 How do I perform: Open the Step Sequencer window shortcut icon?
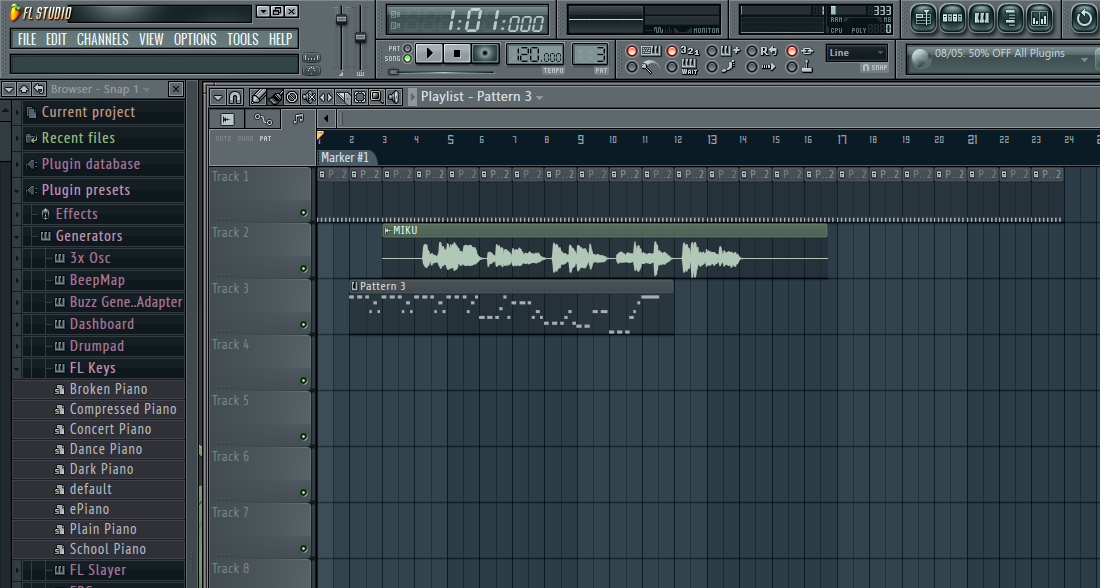[953, 19]
